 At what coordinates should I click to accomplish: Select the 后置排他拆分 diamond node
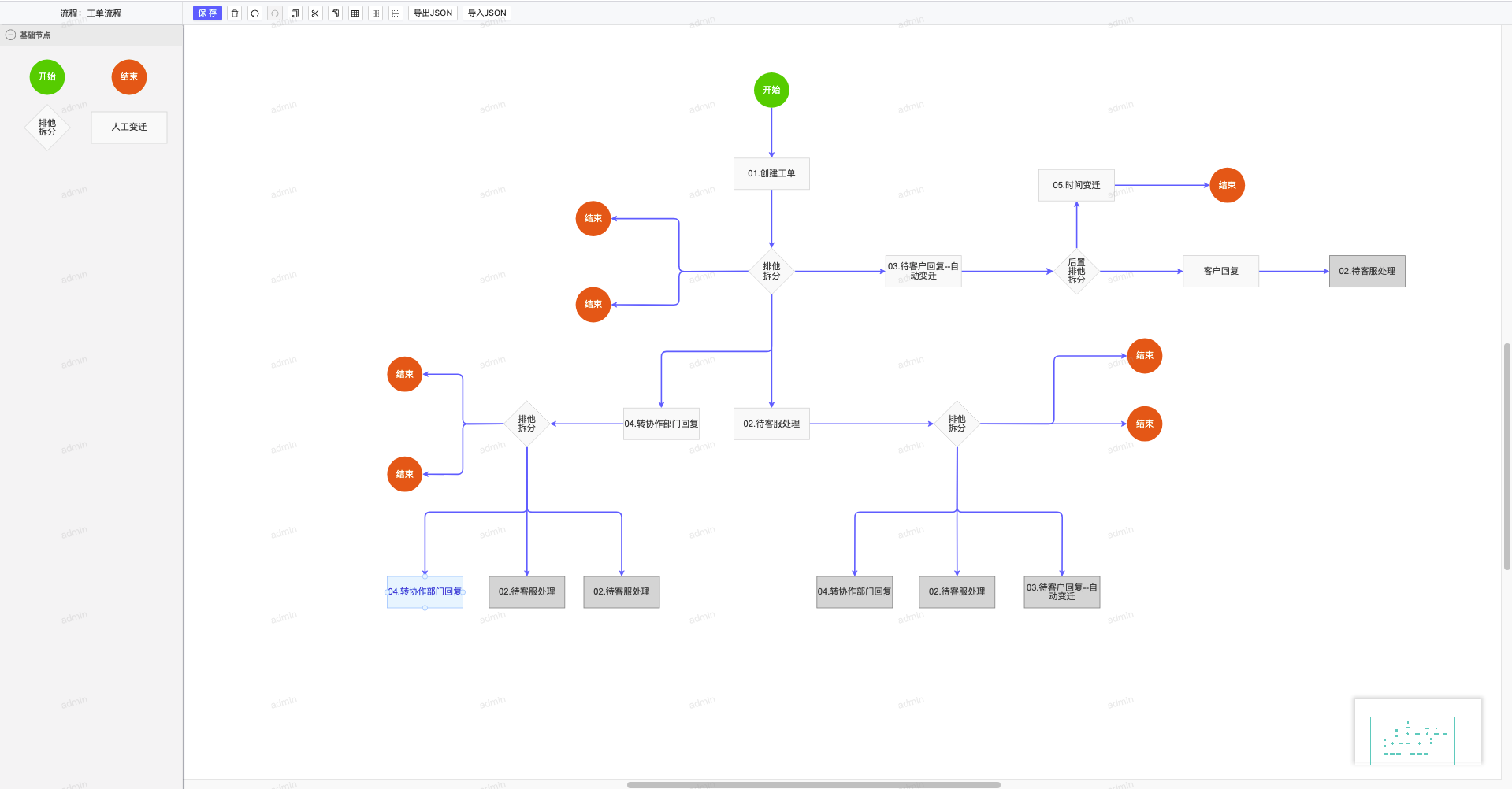1076,271
